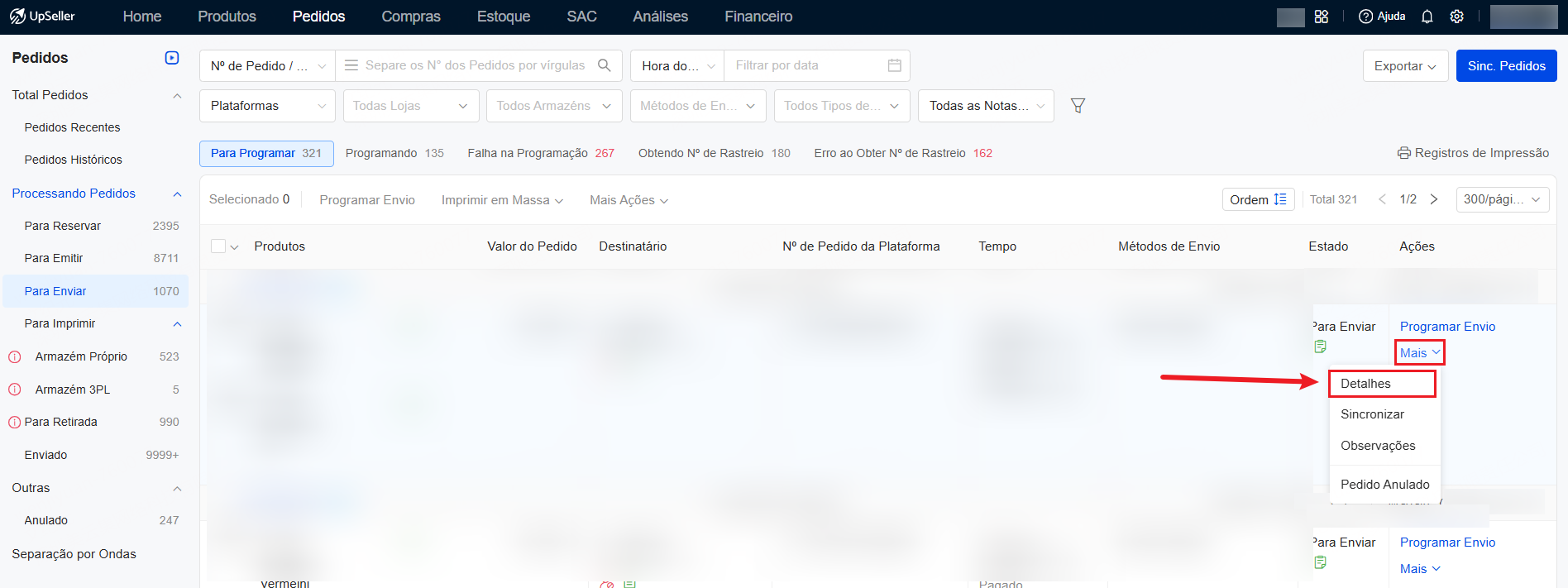Screen dimensions: 1568x588
Task: Open the Hora do... time type dropdown
Action: pos(677,65)
